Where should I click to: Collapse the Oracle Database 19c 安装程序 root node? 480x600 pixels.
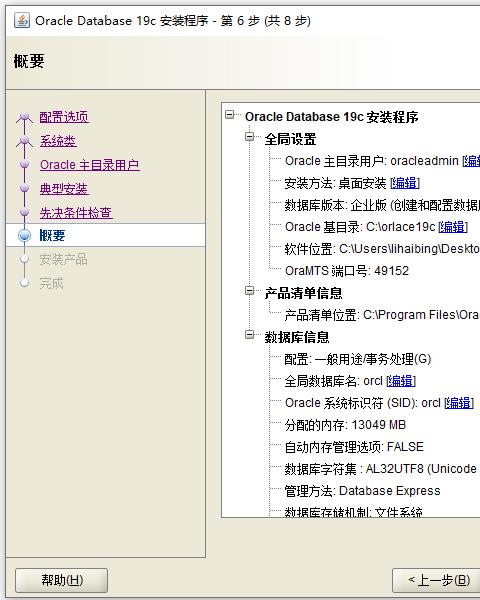230,114
